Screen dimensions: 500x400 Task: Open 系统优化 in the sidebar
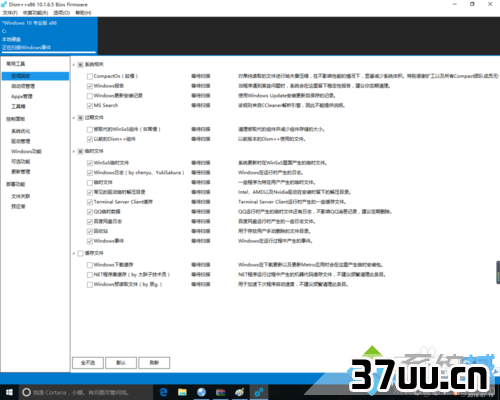click(21, 131)
